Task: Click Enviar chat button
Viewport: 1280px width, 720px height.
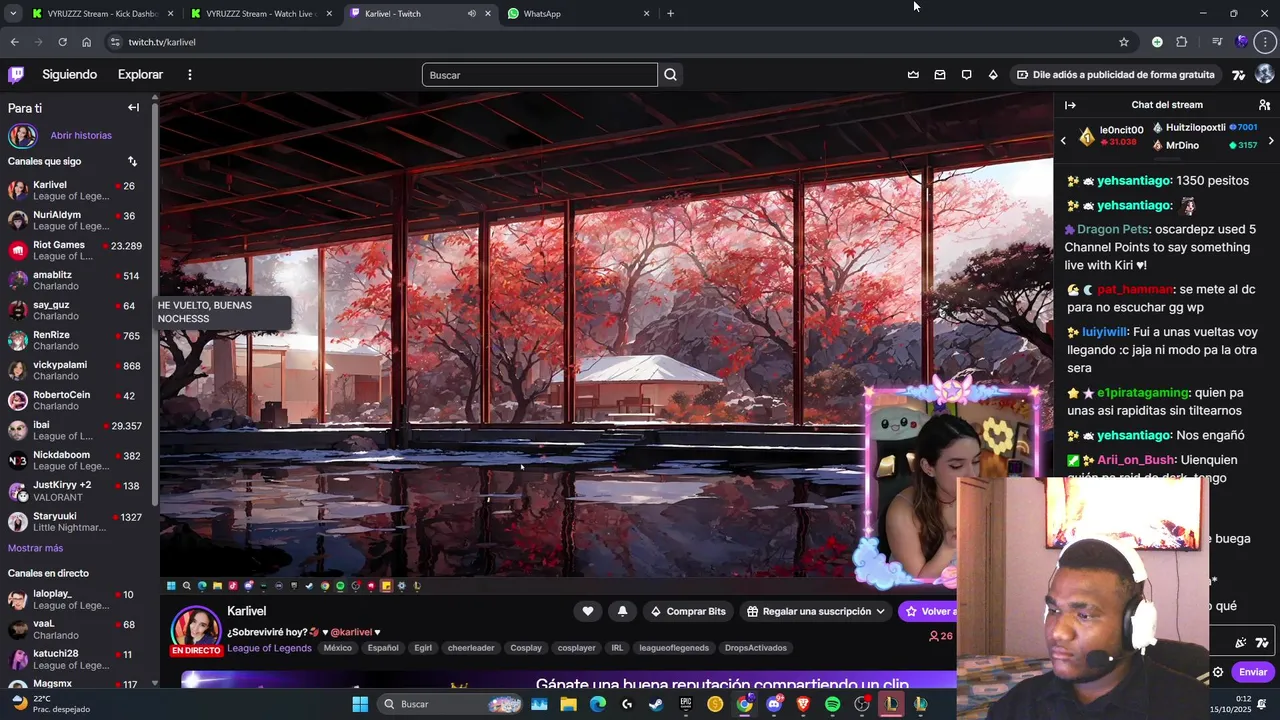Action: 1253,672
